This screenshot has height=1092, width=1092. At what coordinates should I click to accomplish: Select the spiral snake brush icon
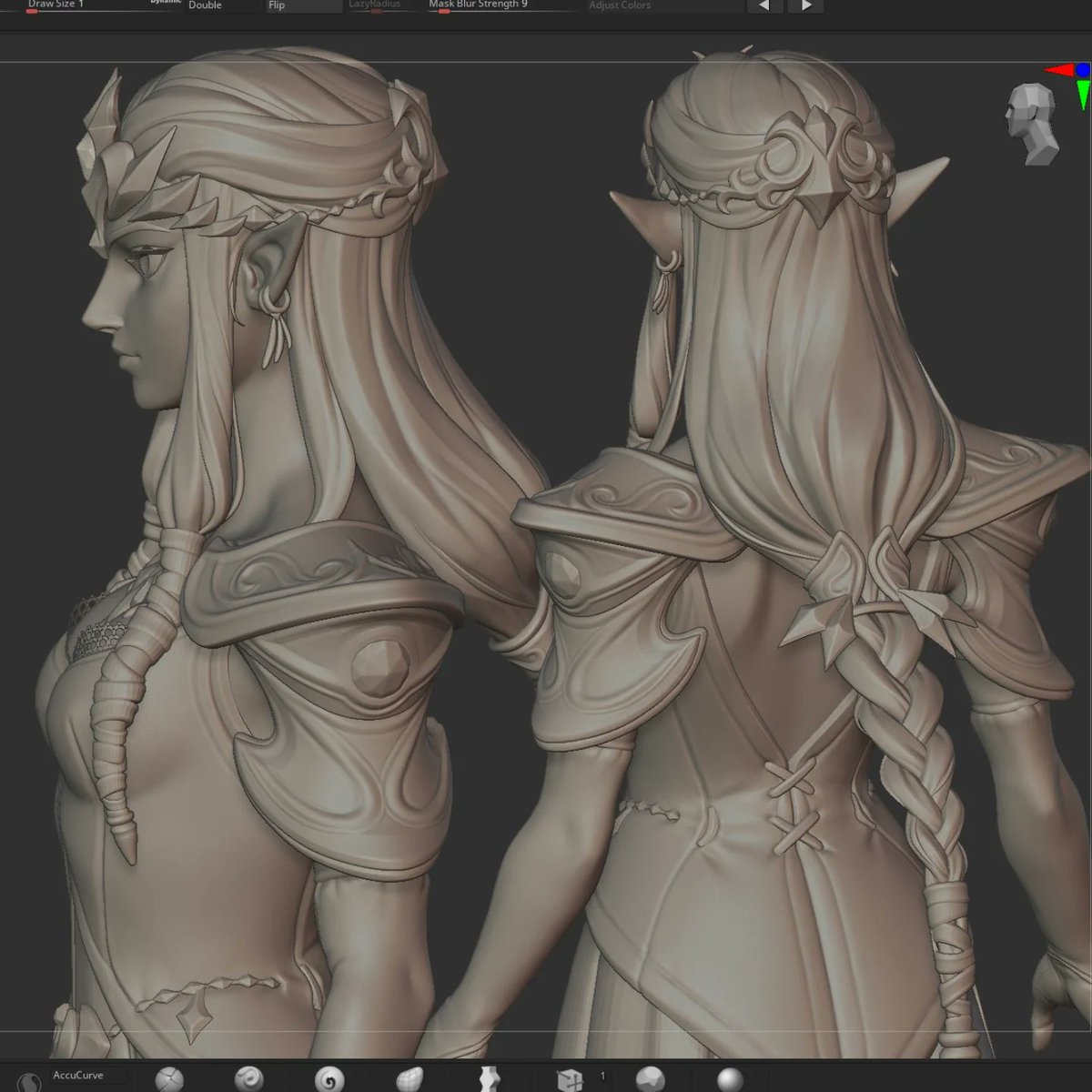pos(329,1079)
